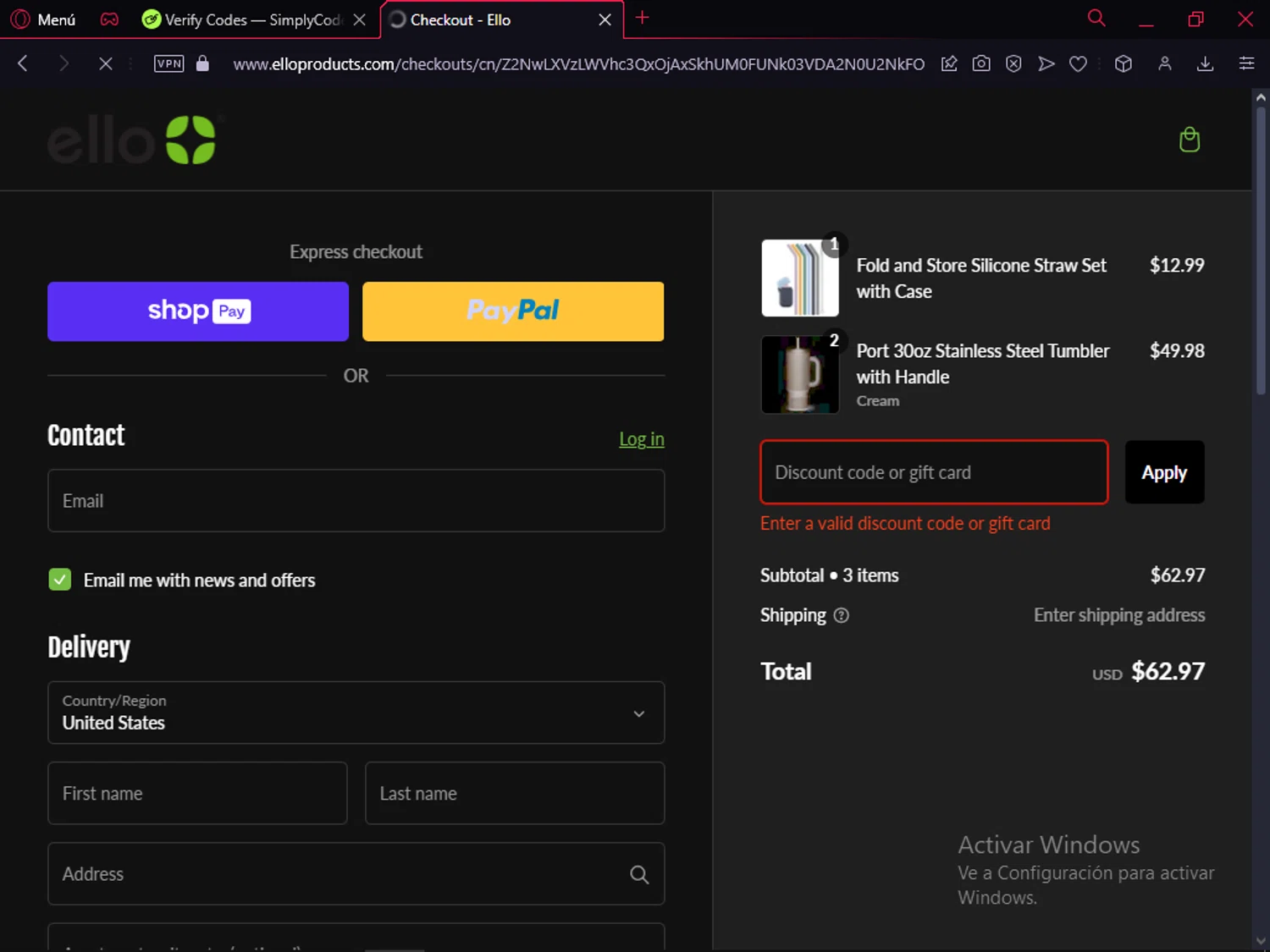Viewport: 1270px width, 952px height.
Task: Go forward to the next page
Action: click(x=63, y=63)
